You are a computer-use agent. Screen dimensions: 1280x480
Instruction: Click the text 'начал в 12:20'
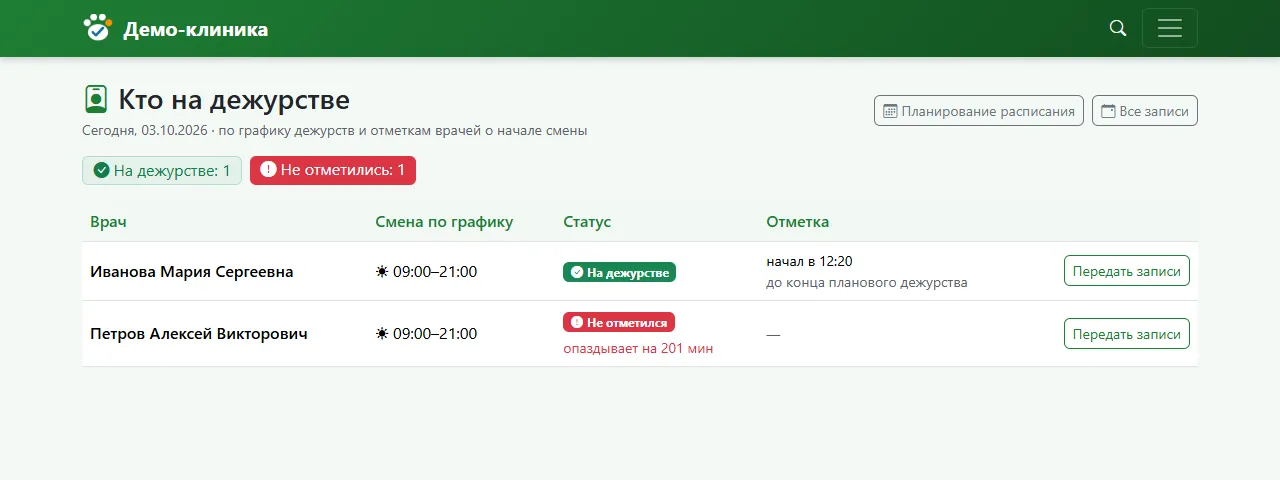click(x=809, y=261)
